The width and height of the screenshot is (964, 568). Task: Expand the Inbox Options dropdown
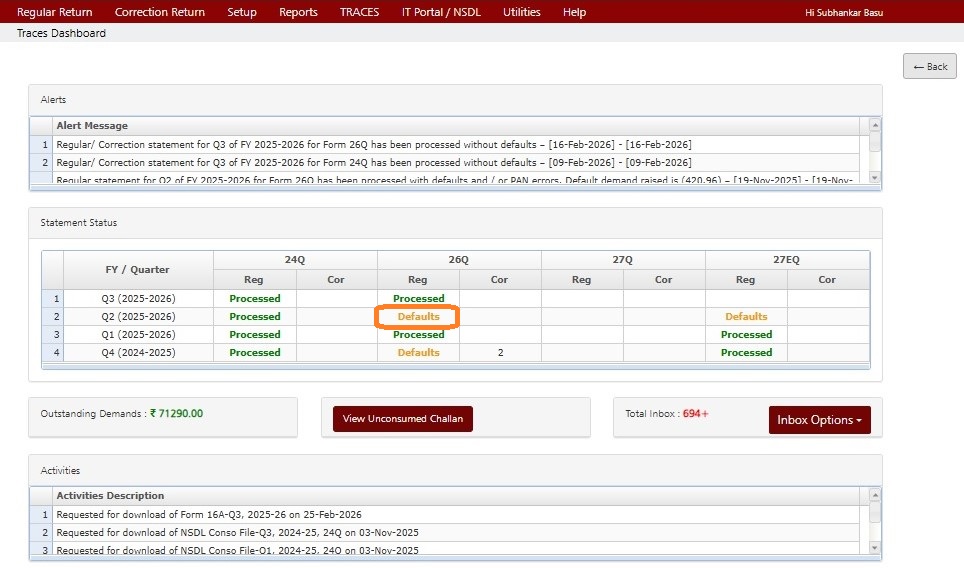tap(819, 420)
